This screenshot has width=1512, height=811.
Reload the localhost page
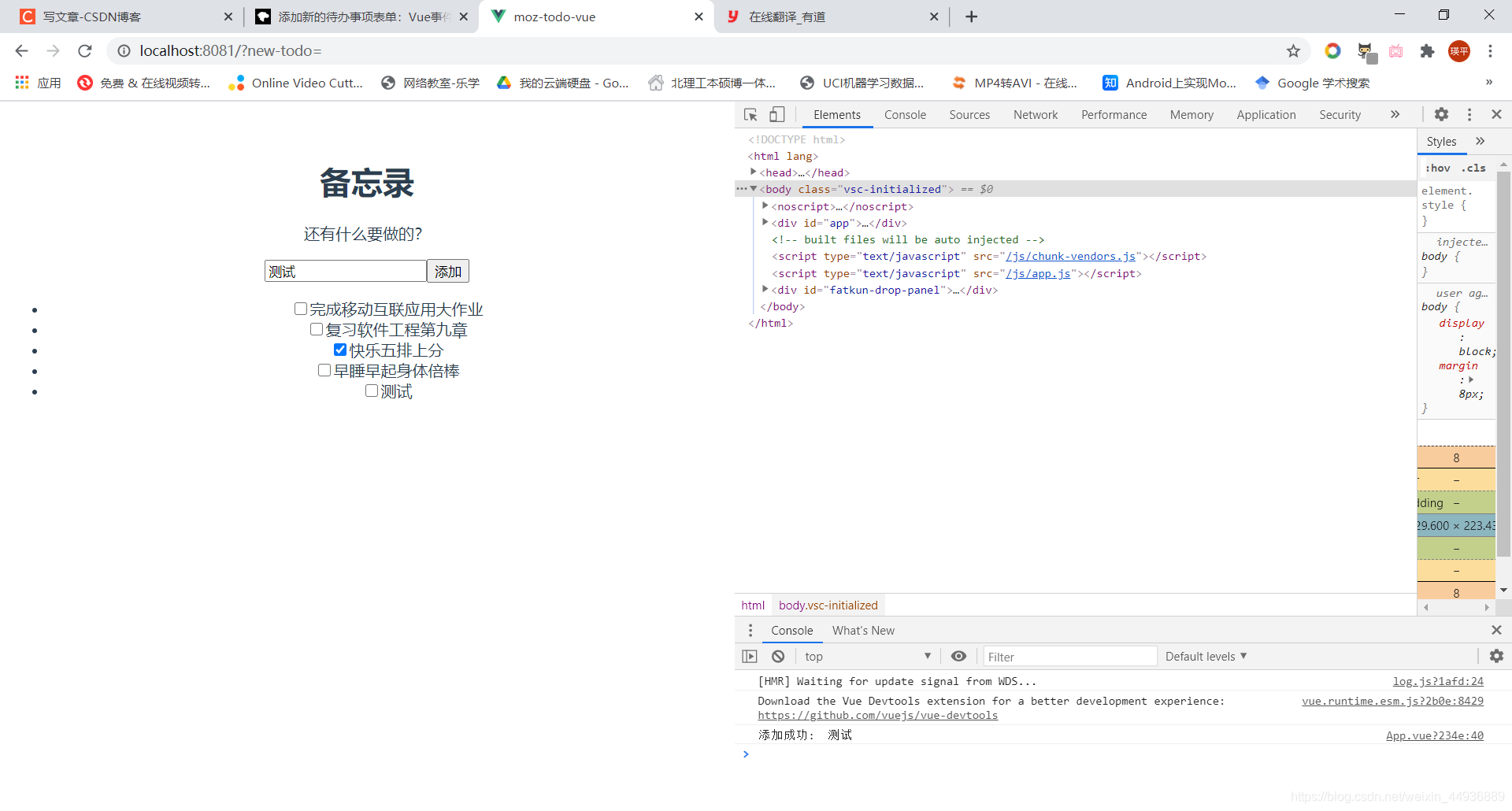tap(85, 51)
